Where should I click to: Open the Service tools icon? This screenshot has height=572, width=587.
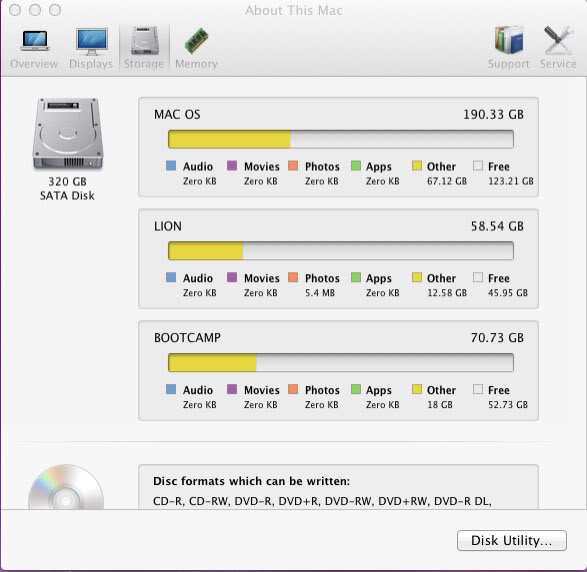[558, 40]
